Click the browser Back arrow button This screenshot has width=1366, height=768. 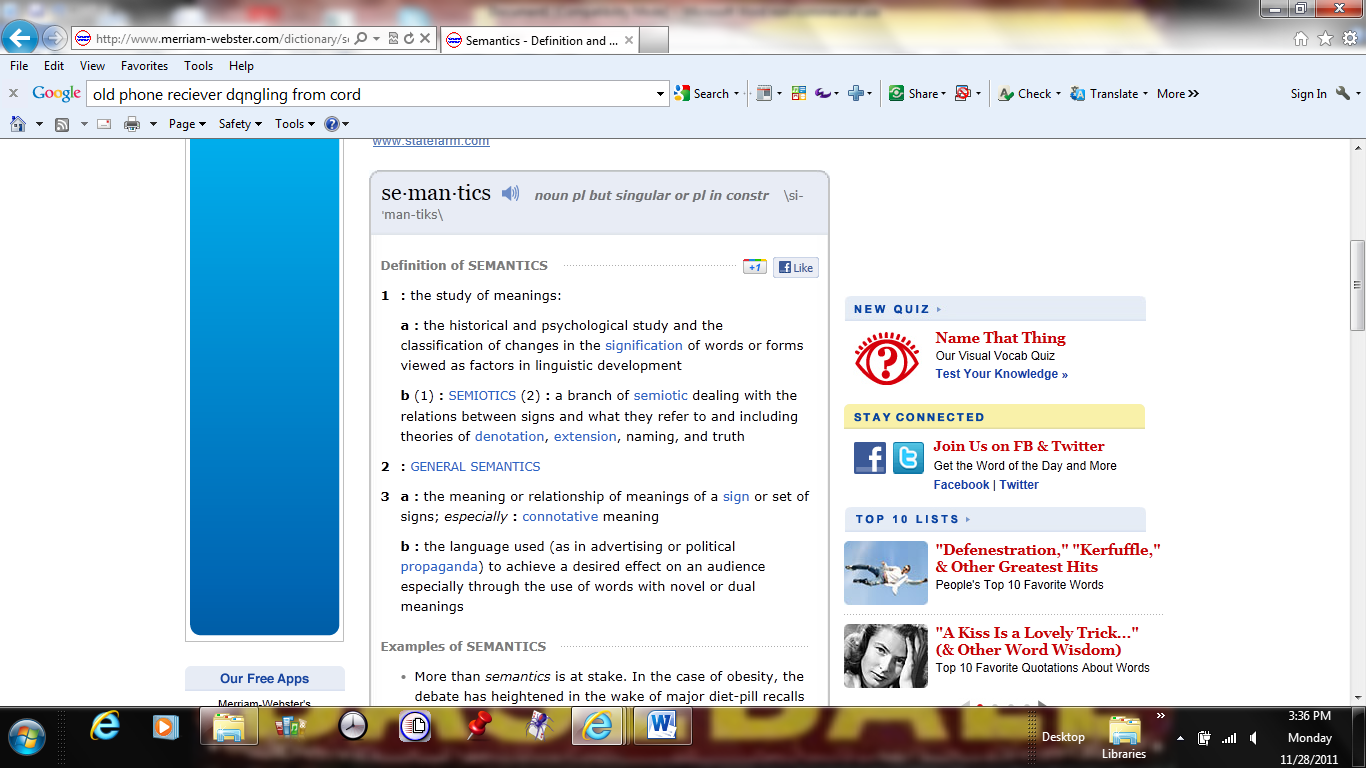pos(20,39)
